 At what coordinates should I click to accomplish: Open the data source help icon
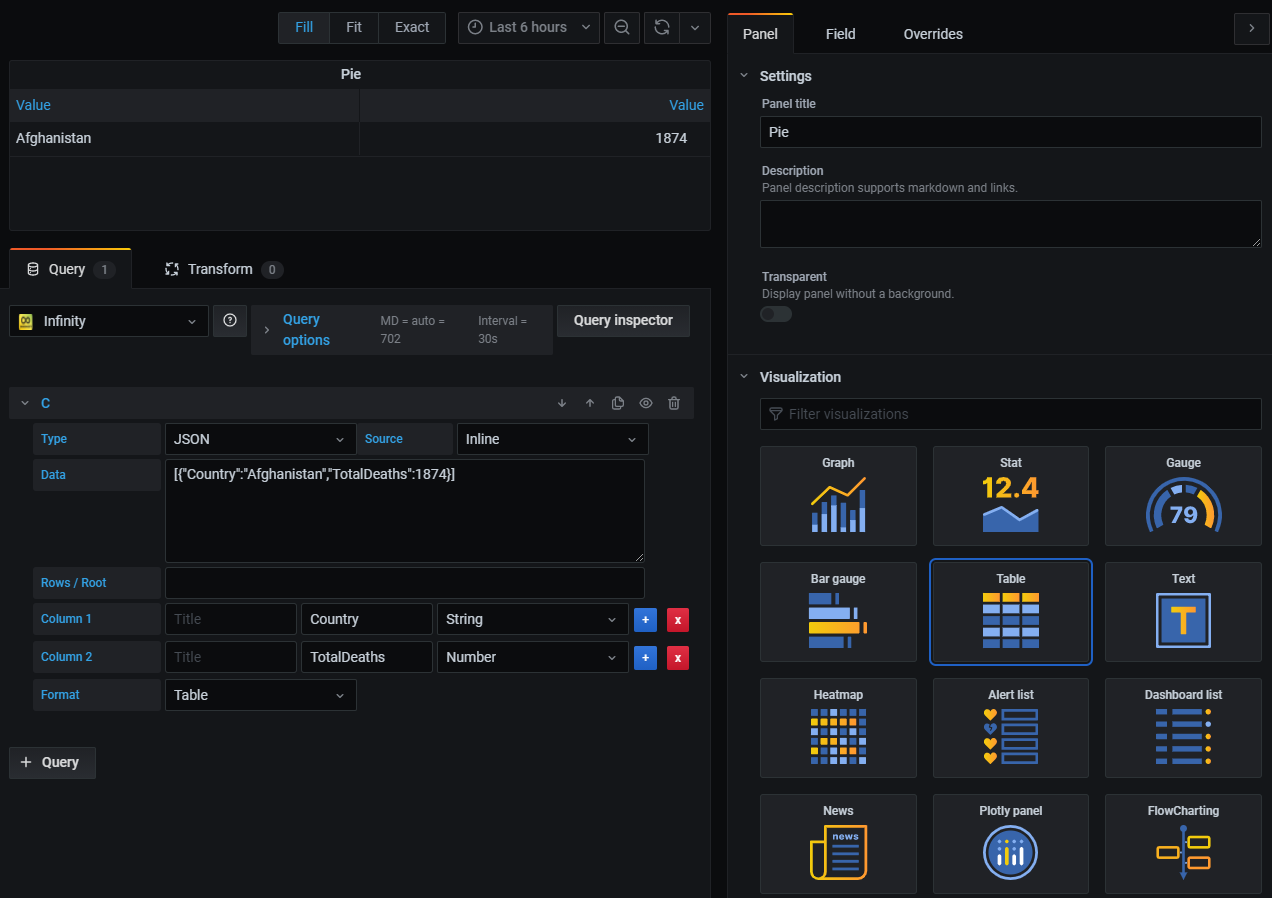(230, 321)
